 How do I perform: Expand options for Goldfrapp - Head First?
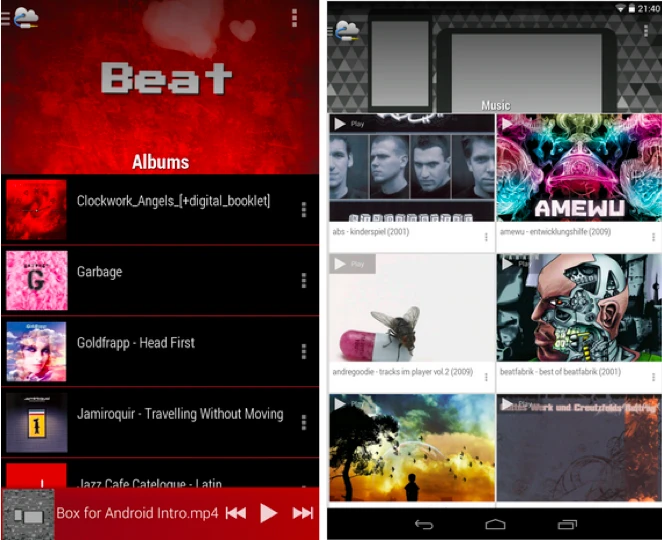303,352
